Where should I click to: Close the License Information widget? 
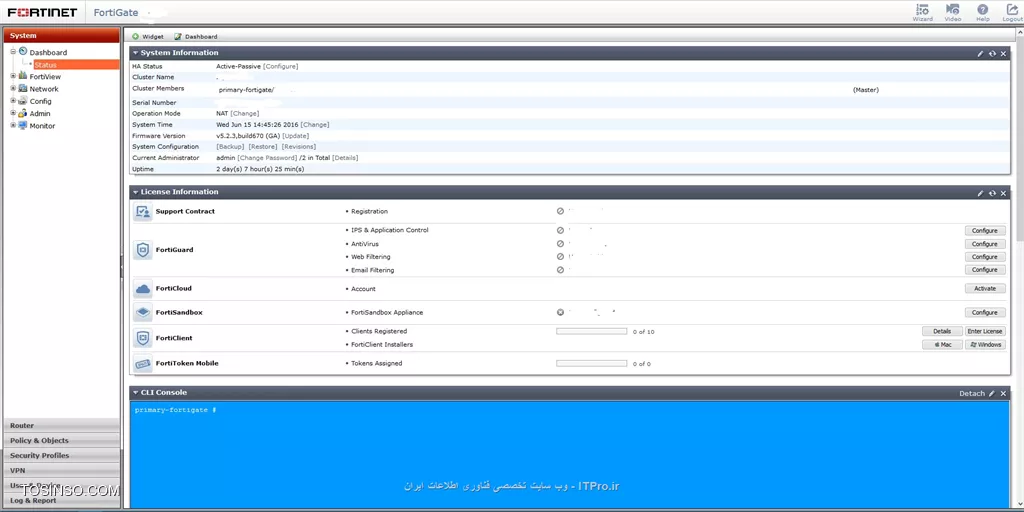point(1003,193)
